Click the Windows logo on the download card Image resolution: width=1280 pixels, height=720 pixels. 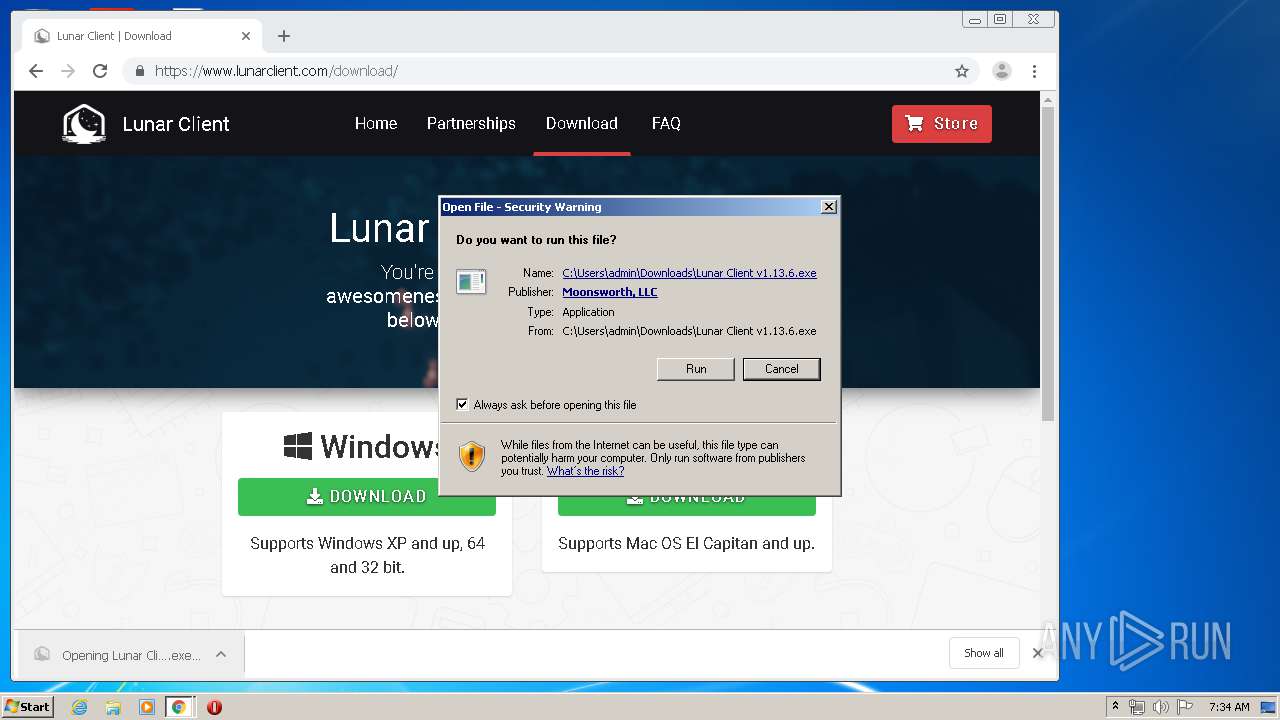tap(297, 446)
